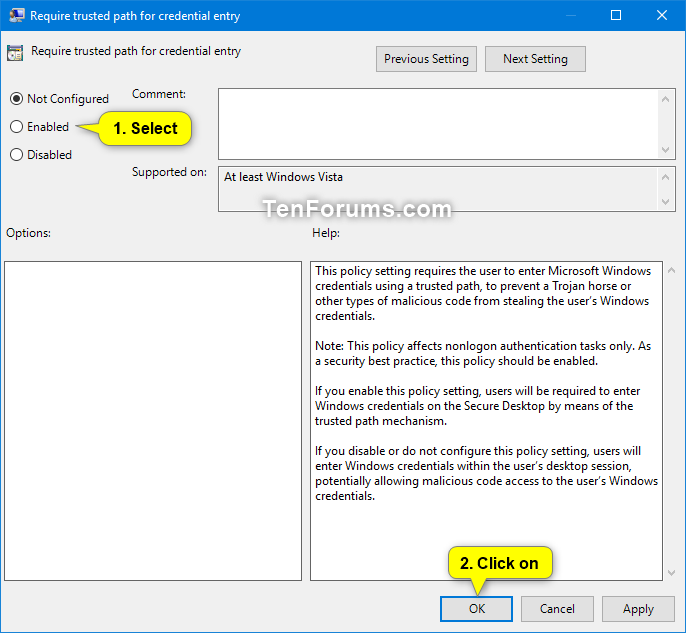Select the Disabled radio button
Screen dimensions: 686x633
[x=16, y=155]
